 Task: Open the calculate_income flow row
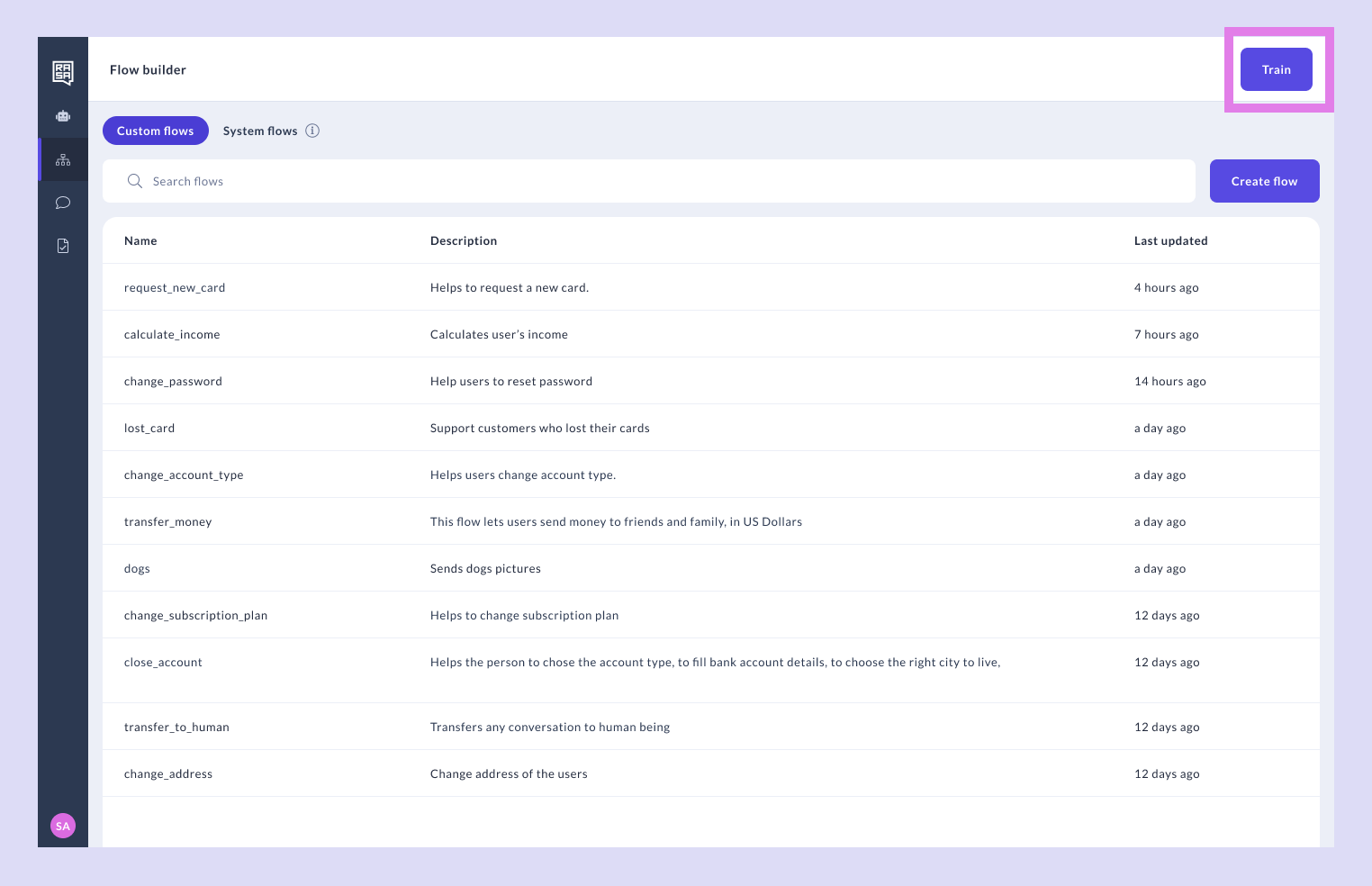[172, 335]
